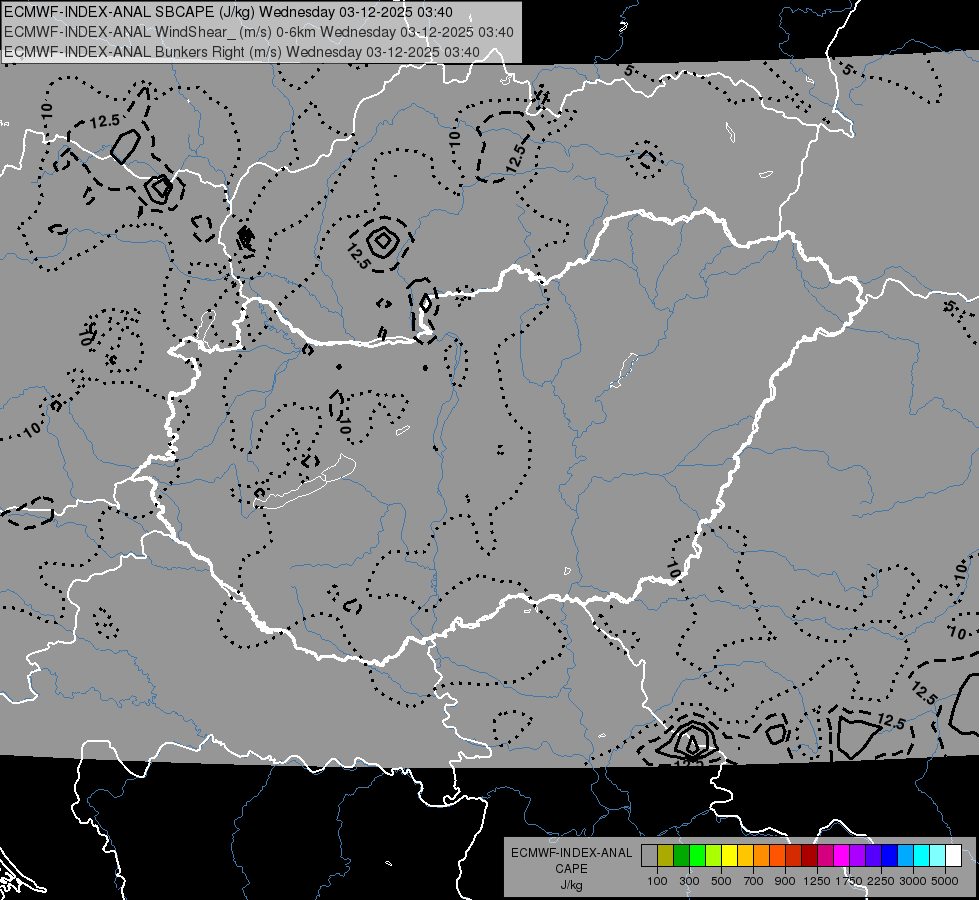The height and width of the screenshot is (900, 979).
Task: Click the Bunkers Right title line
Action: click(x=242, y=52)
